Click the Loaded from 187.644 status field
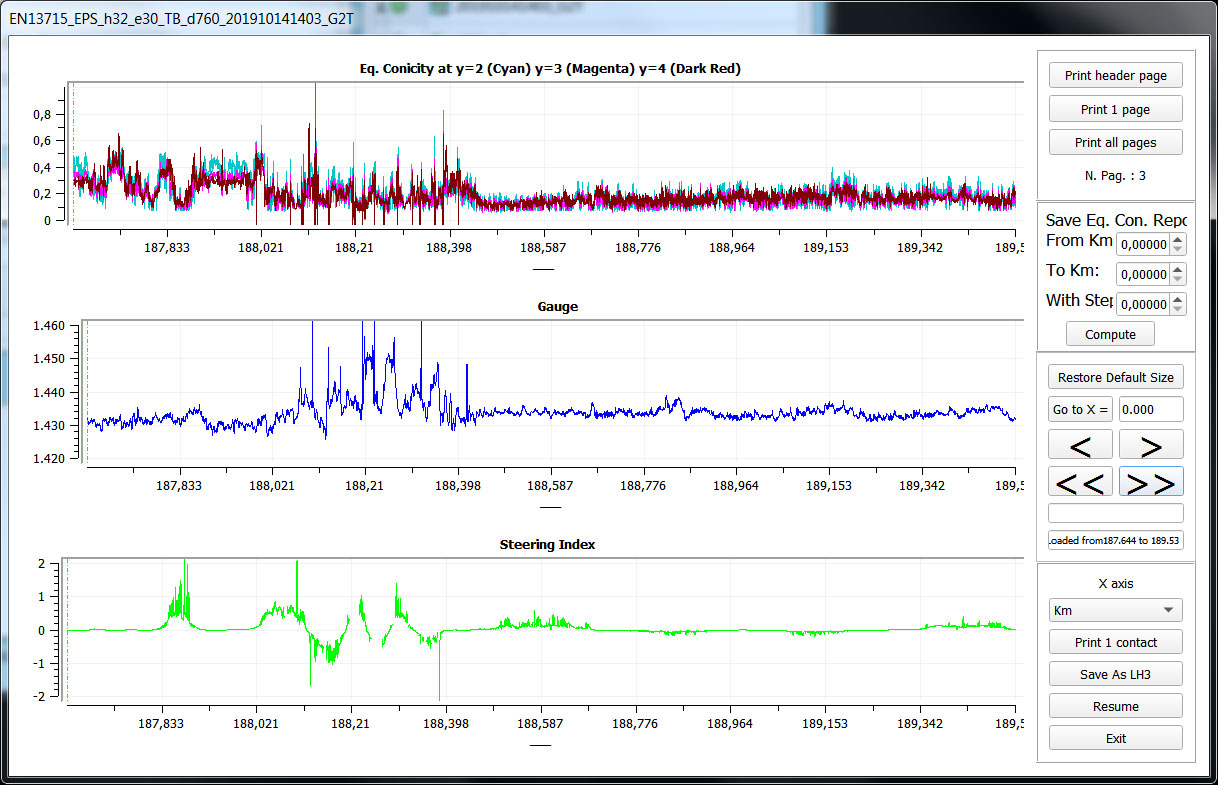 click(x=1115, y=540)
